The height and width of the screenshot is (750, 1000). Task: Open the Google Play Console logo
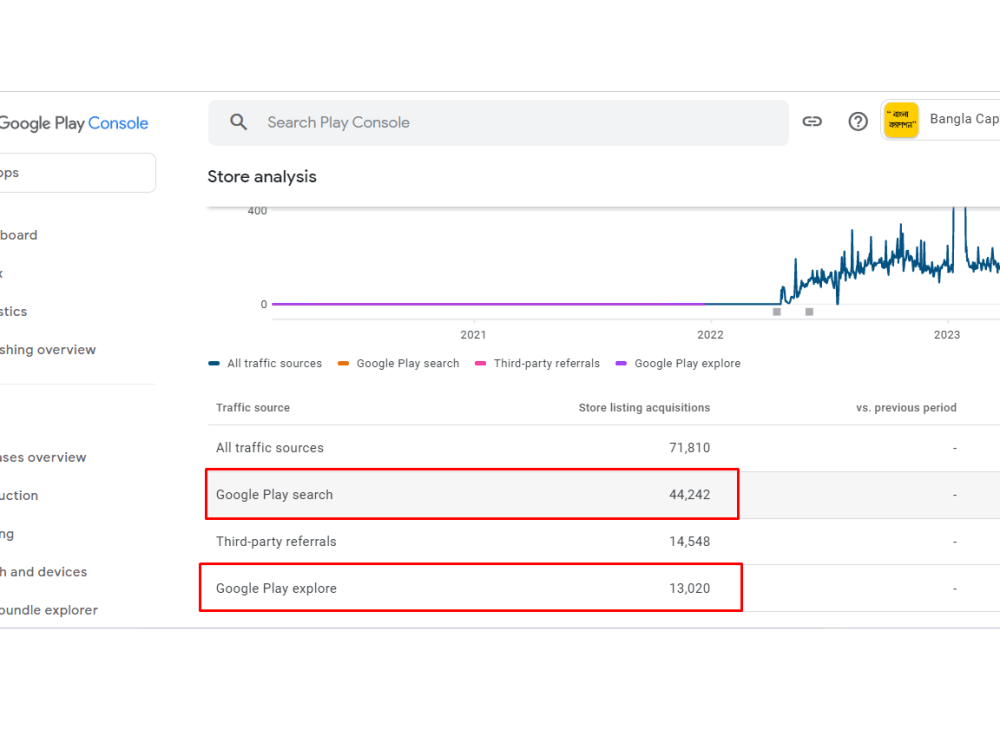pos(73,123)
